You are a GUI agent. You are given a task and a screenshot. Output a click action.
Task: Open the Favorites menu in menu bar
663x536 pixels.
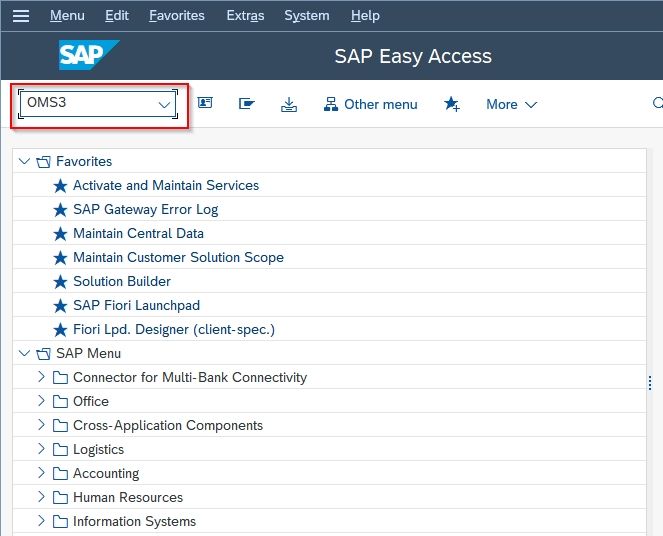(x=177, y=16)
